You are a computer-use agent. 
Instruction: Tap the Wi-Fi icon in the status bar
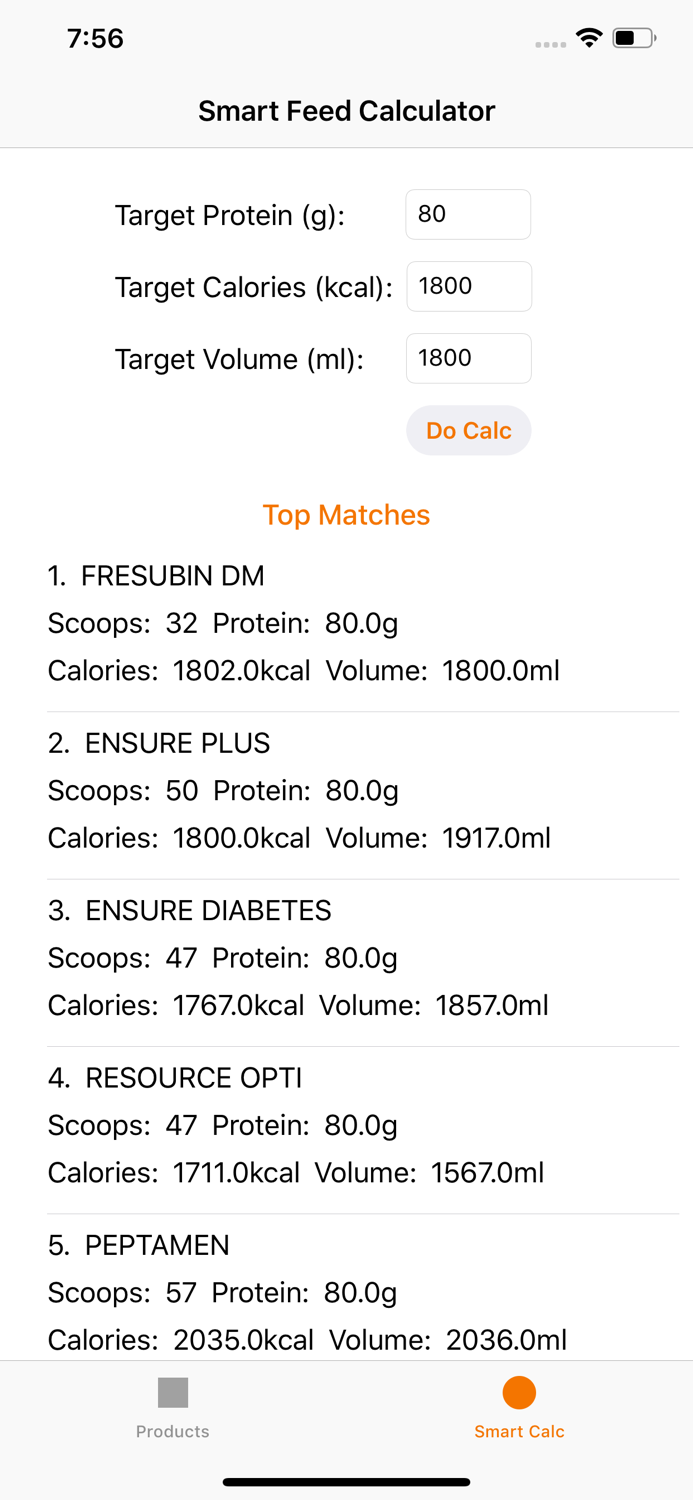pyautogui.click(x=588, y=37)
